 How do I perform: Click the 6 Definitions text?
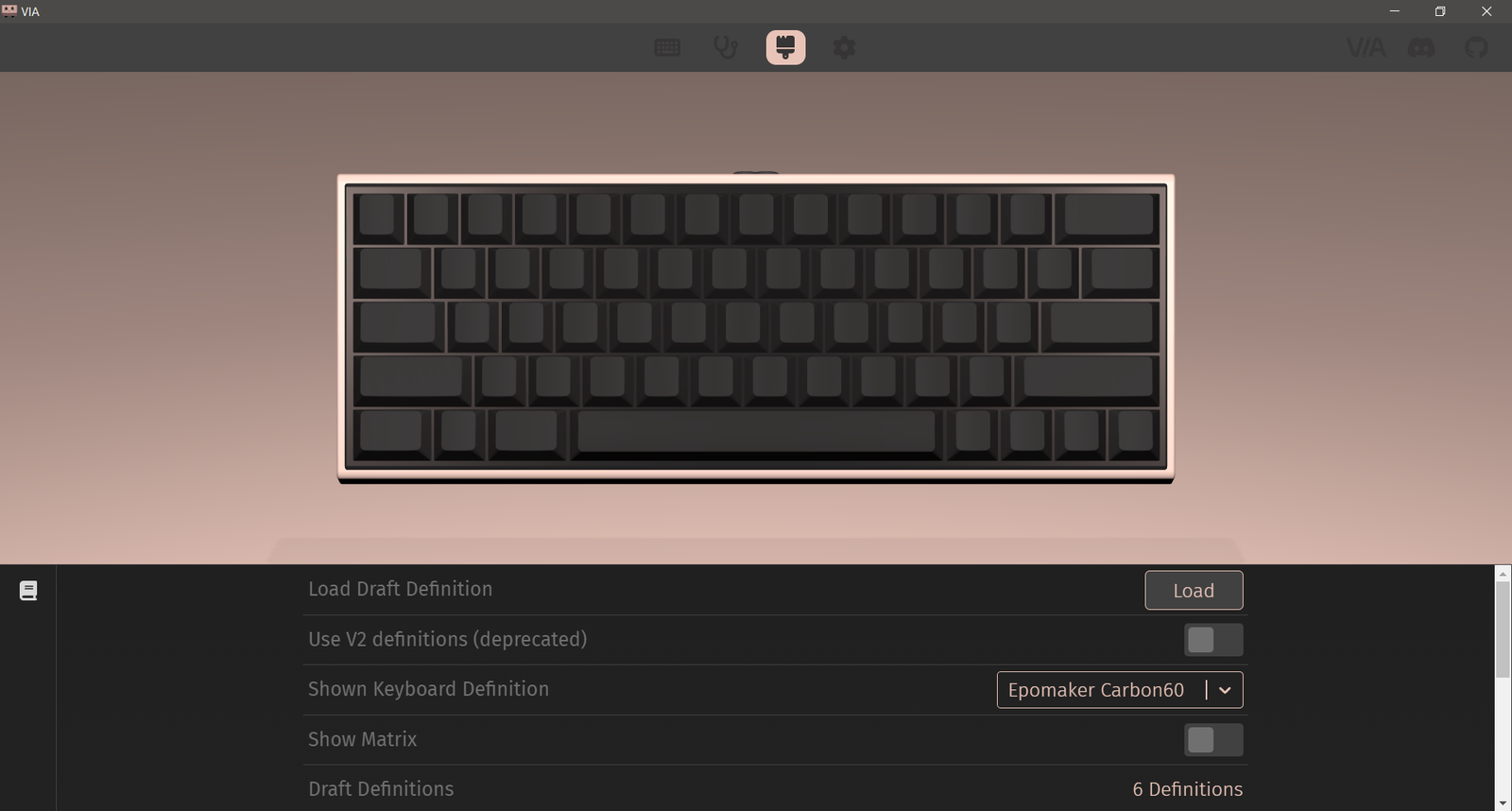pos(1188,789)
